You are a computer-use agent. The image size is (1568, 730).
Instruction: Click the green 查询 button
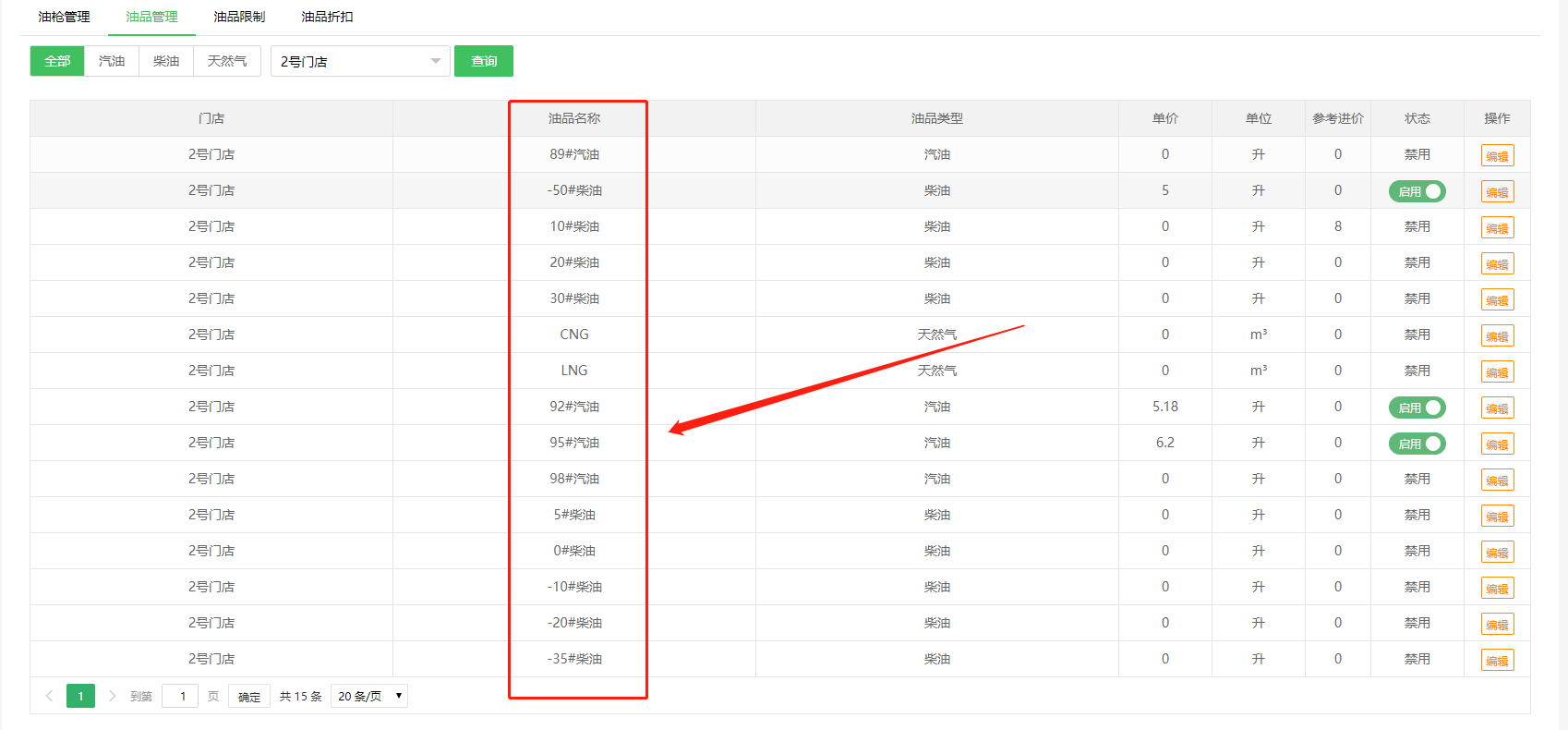pyautogui.click(x=484, y=61)
